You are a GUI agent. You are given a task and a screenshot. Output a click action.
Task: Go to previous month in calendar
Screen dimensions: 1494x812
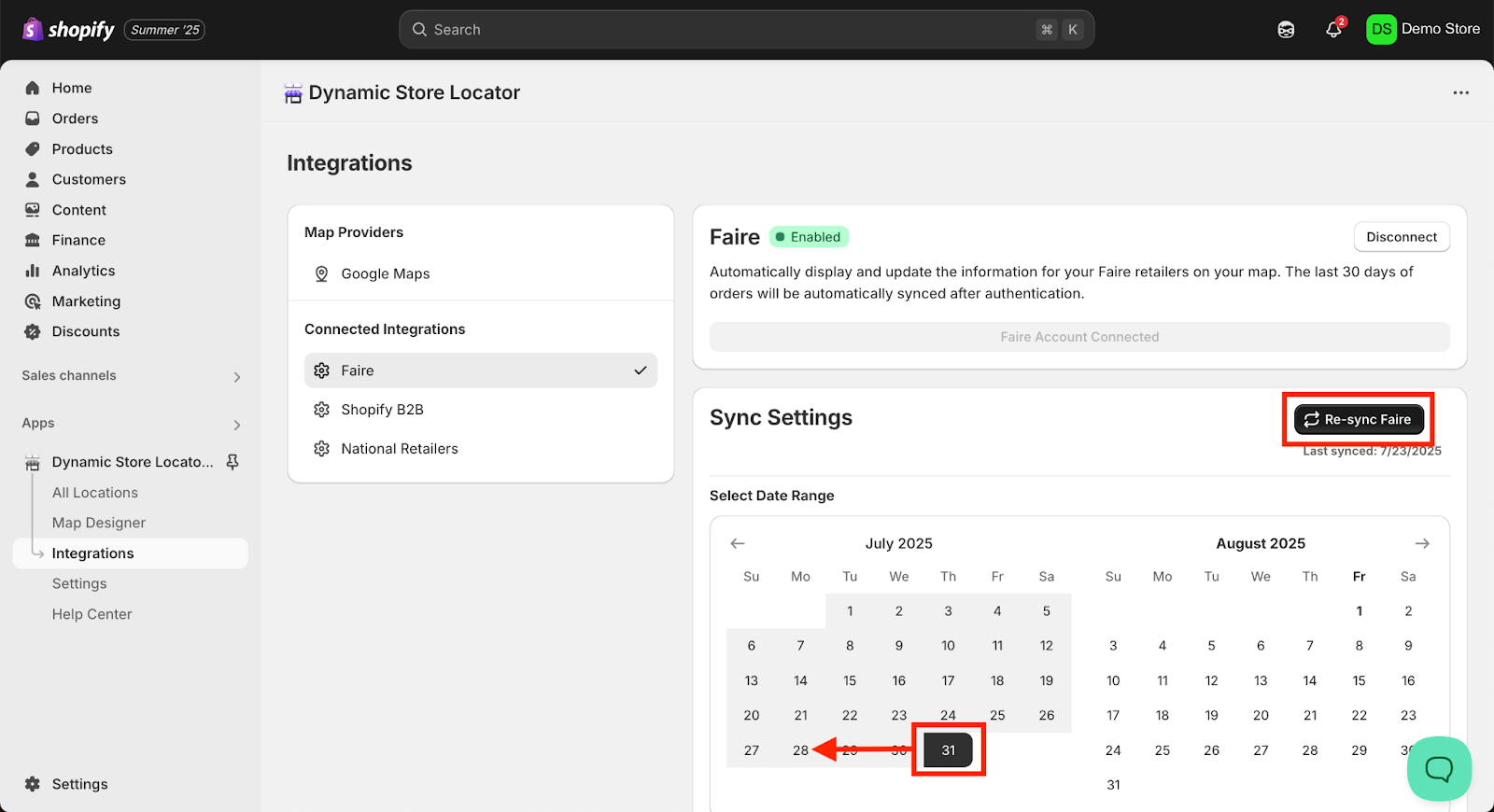coord(738,543)
